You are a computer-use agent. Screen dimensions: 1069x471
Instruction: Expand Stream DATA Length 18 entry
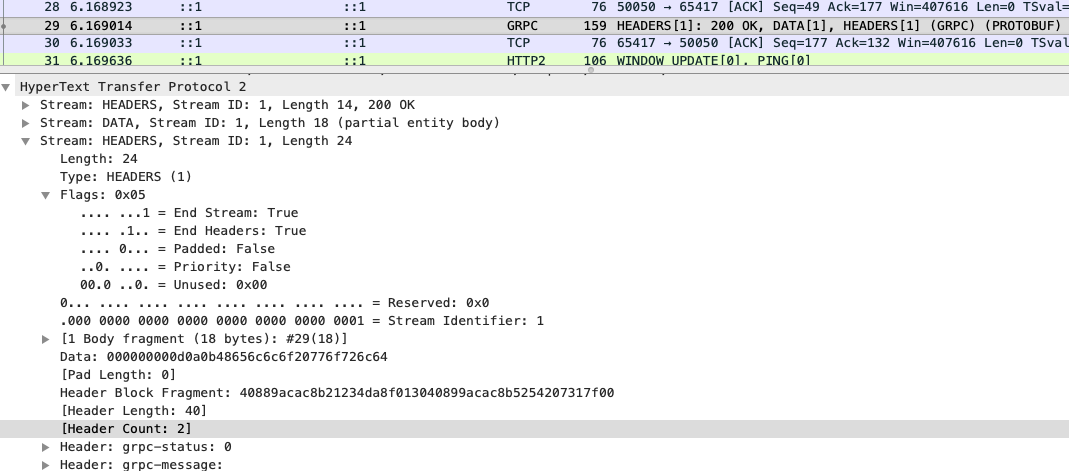pos(26,123)
